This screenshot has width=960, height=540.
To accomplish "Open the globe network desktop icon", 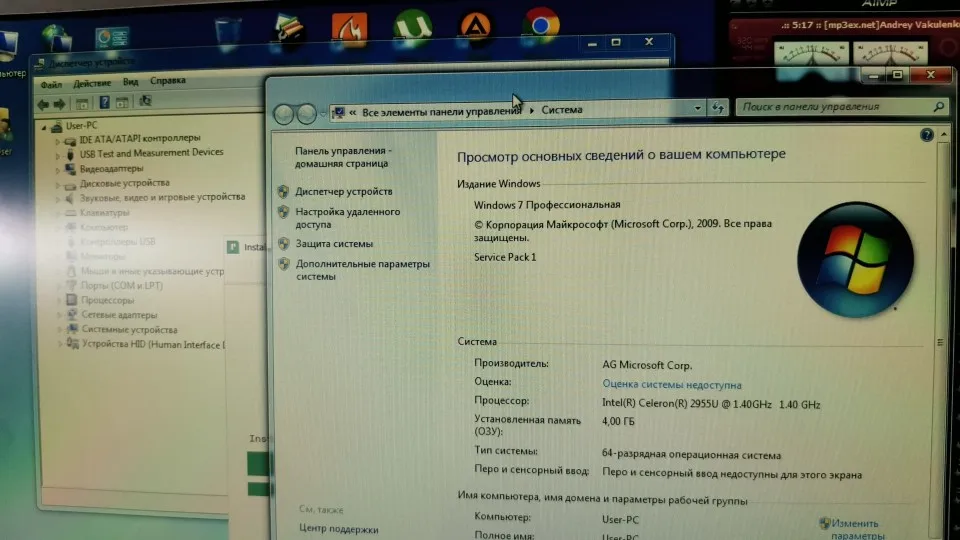I will 57,37.
